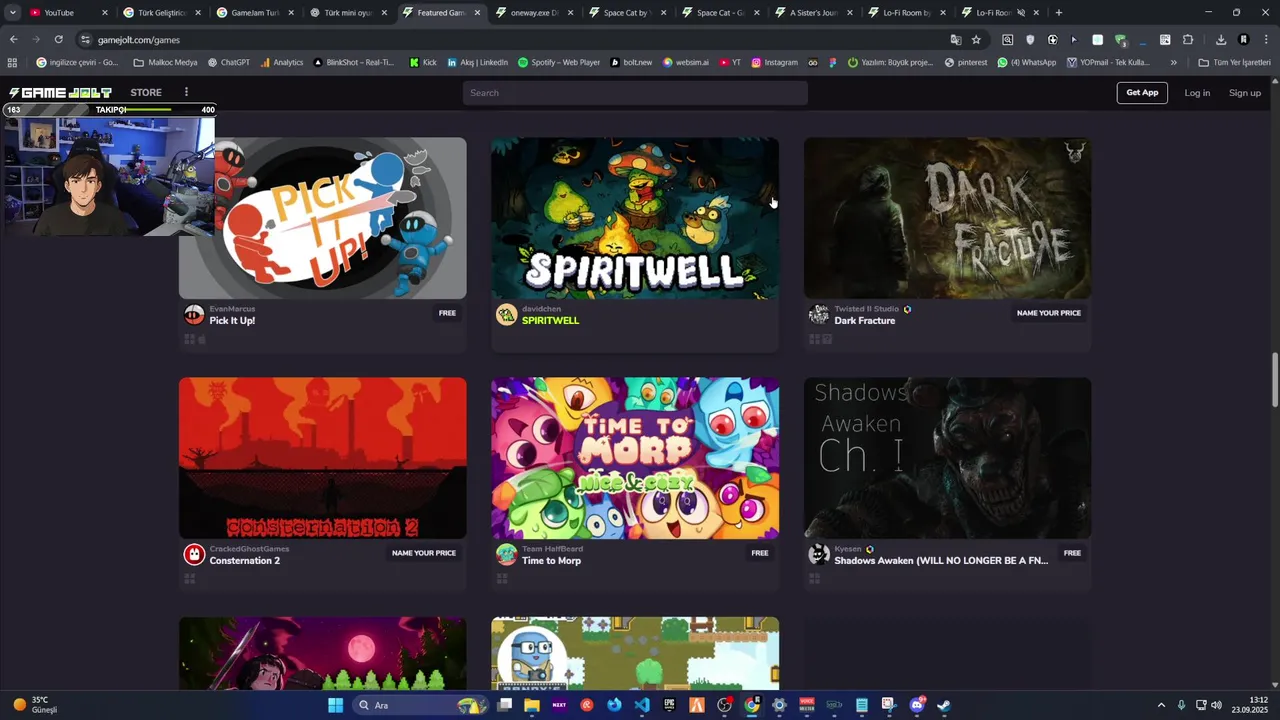Open a new browser tab

pyautogui.click(x=1059, y=13)
